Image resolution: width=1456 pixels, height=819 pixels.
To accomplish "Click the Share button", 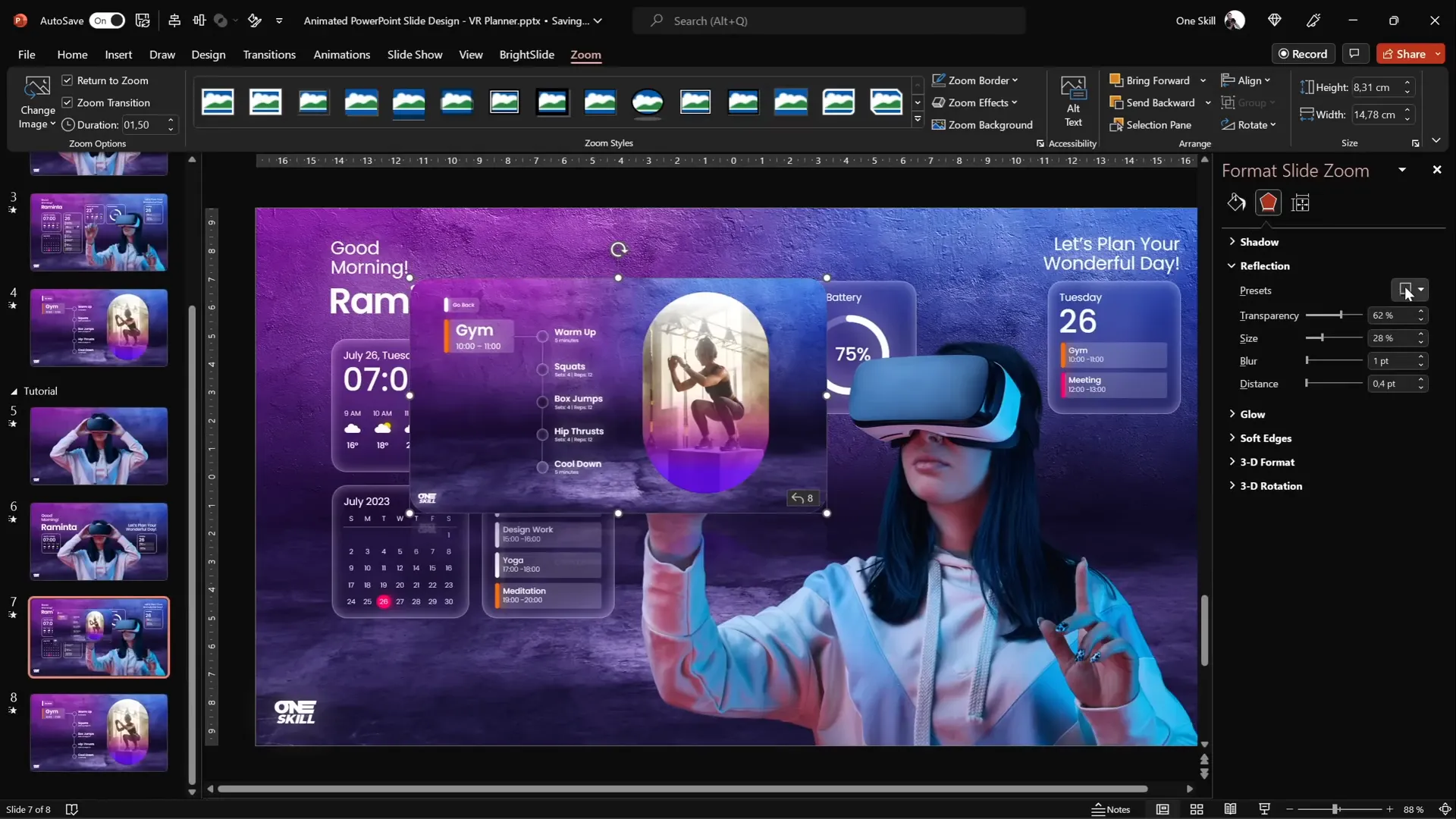I will coord(1404,54).
